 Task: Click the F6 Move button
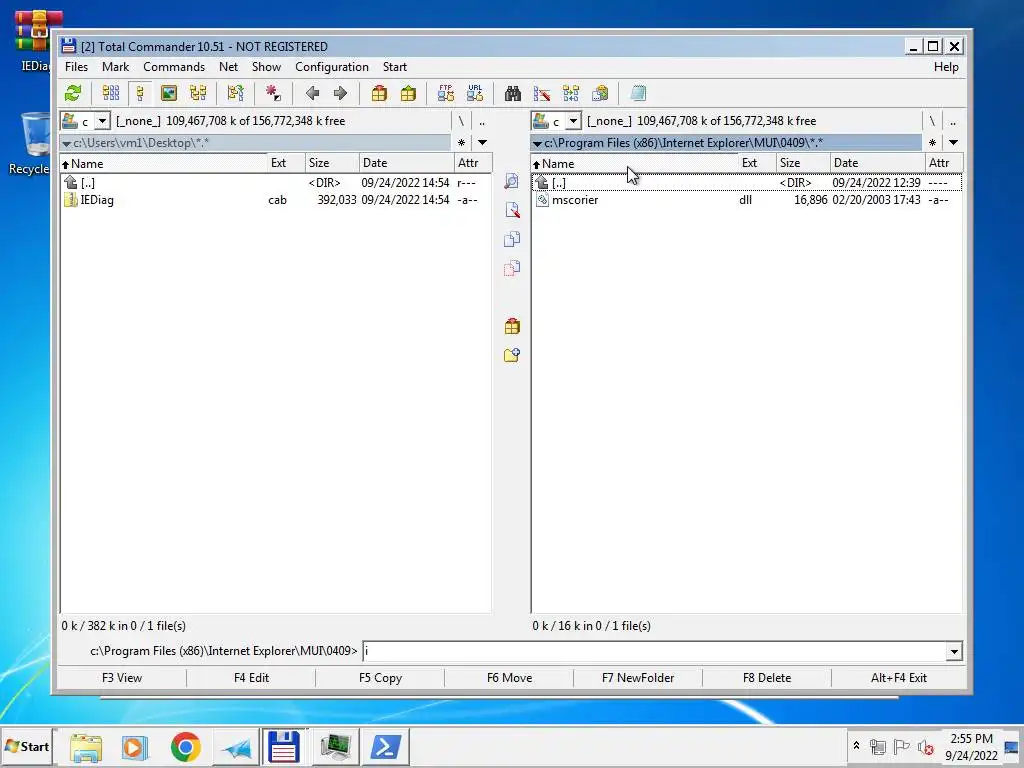click(509, 678)
